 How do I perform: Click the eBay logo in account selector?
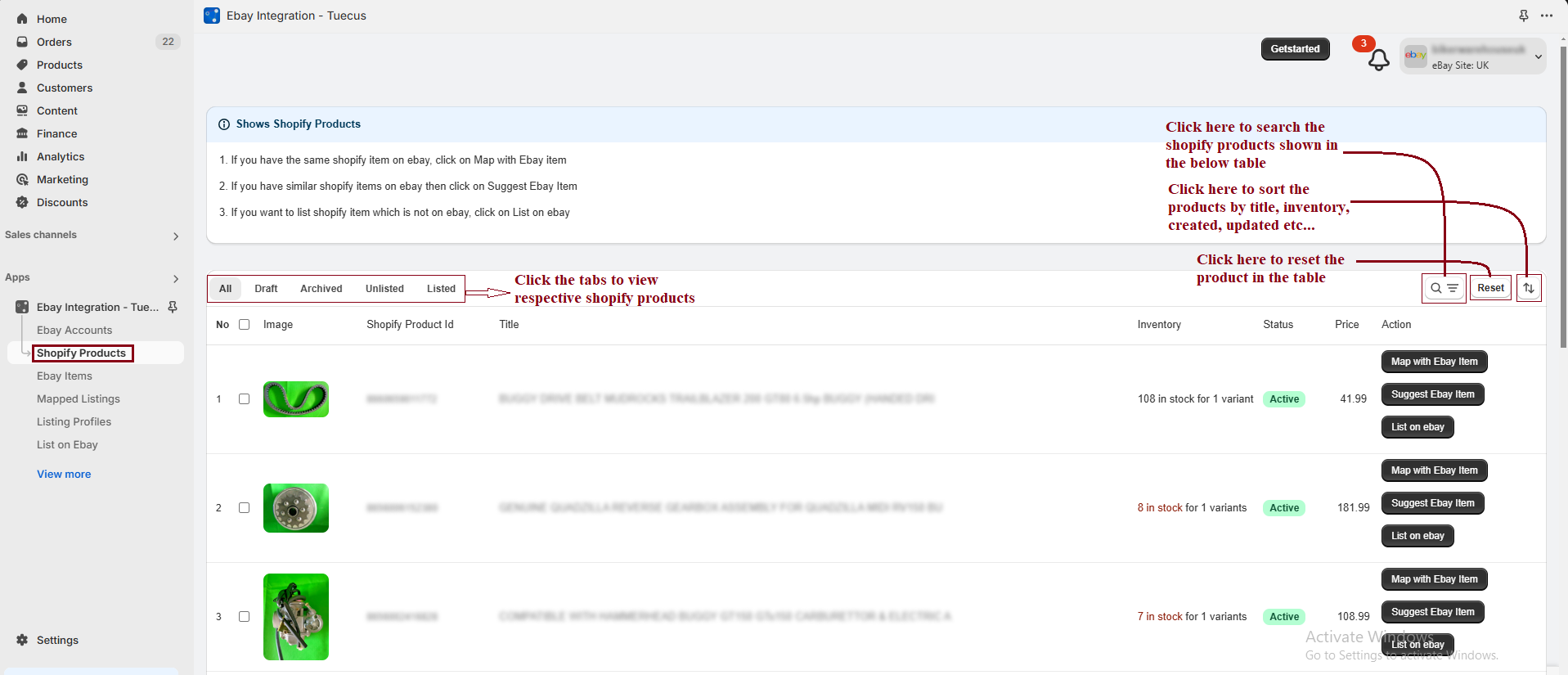(x=1415, y=55)
